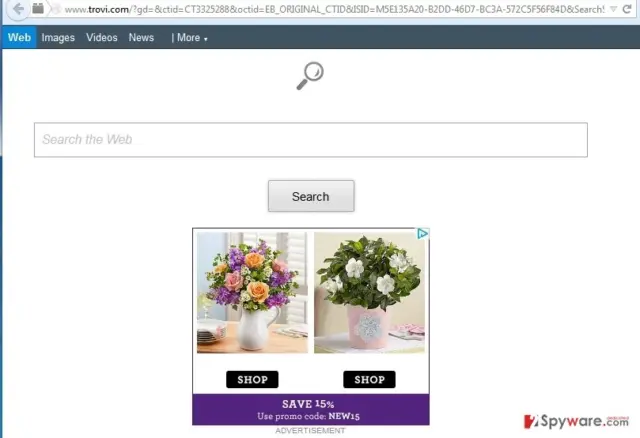The height and width of the screenshot is (438, 640).
Task: Open the address bar history dropdown arrow
Action: (x=613, y=9)
